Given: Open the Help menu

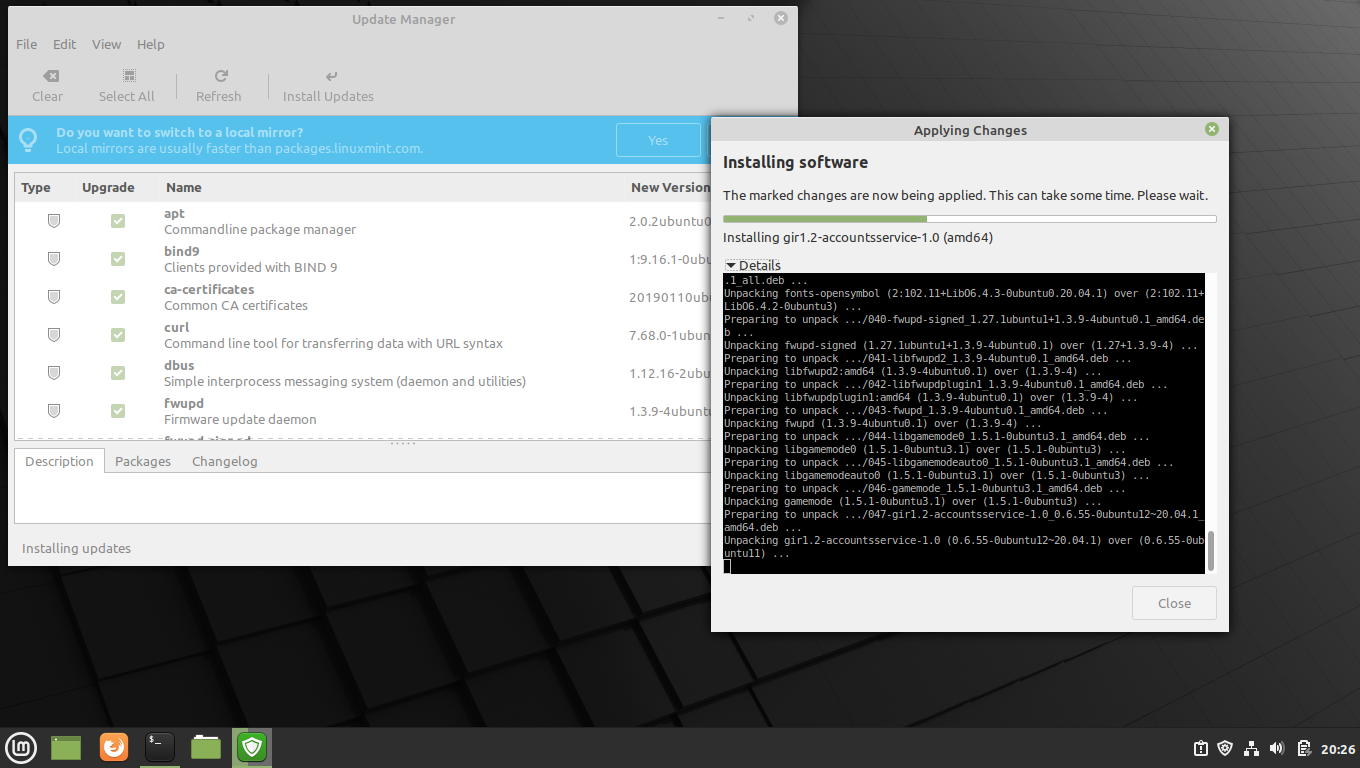Looking at the screenshot, I should 151,44.
